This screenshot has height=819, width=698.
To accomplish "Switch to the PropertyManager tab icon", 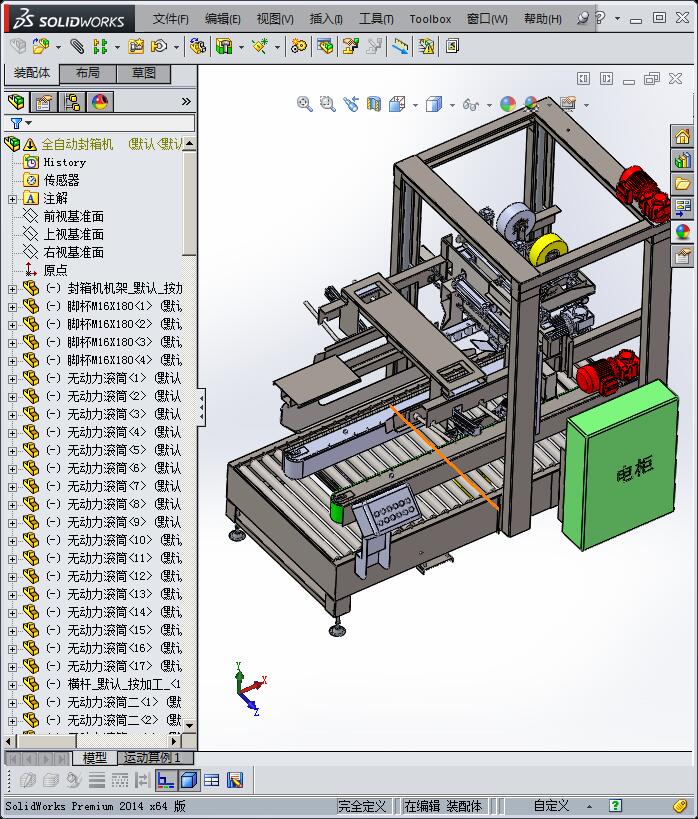I will [44, 101].
